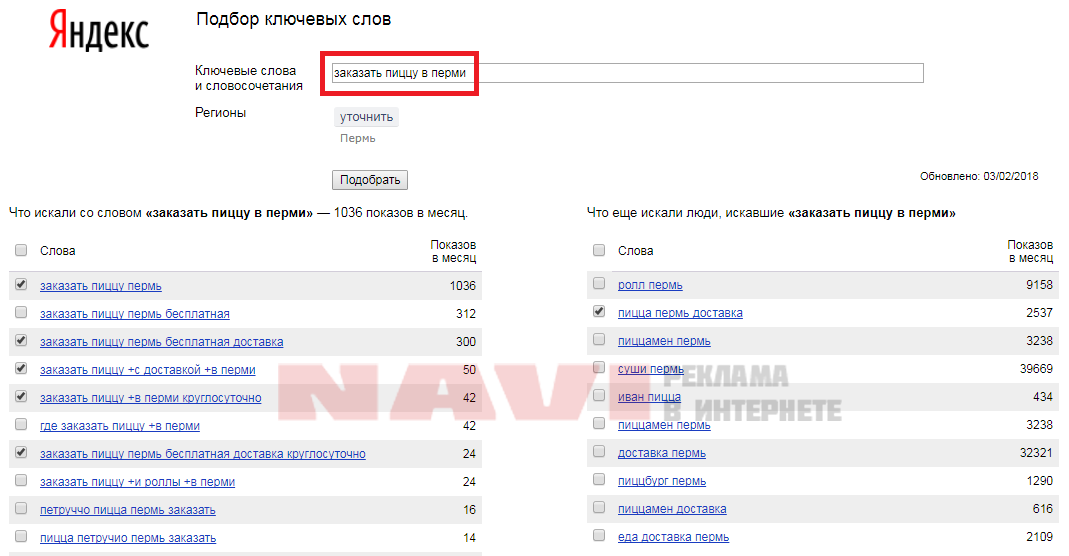Click the impressions value 312
This screenshot has height=556, width=1069.
(466, 313)
